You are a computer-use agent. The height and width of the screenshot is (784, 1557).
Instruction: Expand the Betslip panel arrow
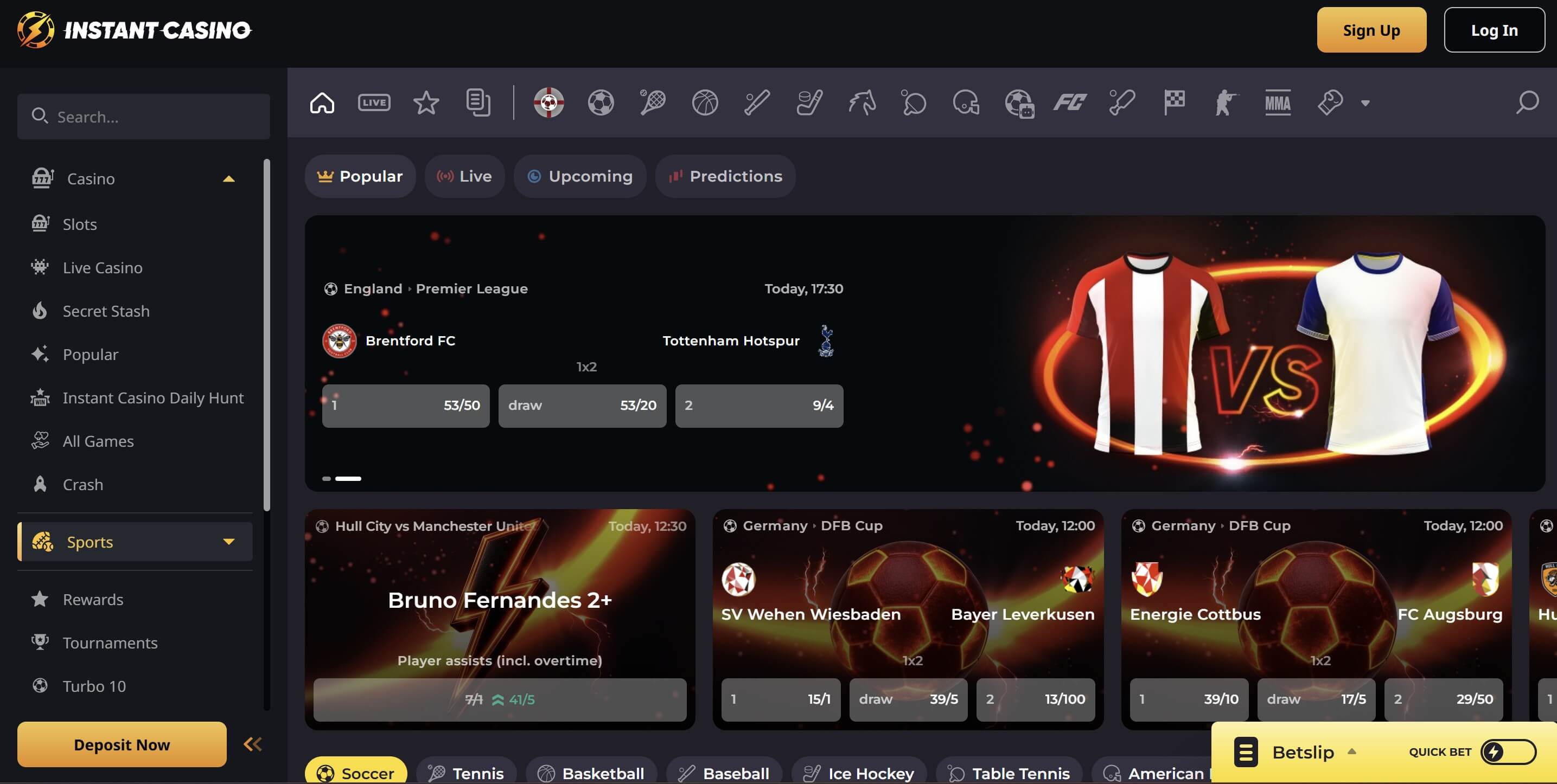tap(1352, 751)
